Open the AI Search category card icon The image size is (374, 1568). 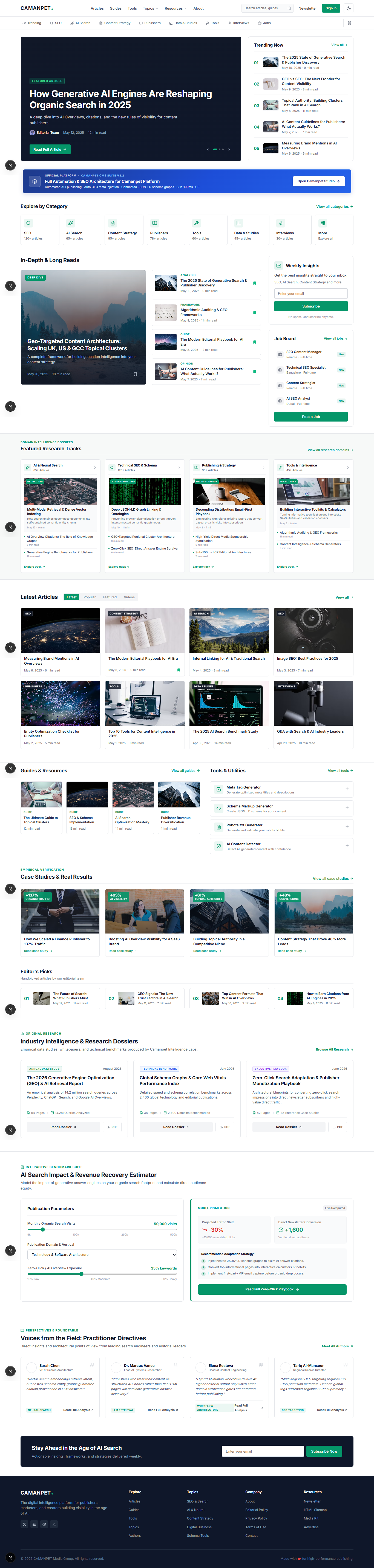[x=71, y=223]
